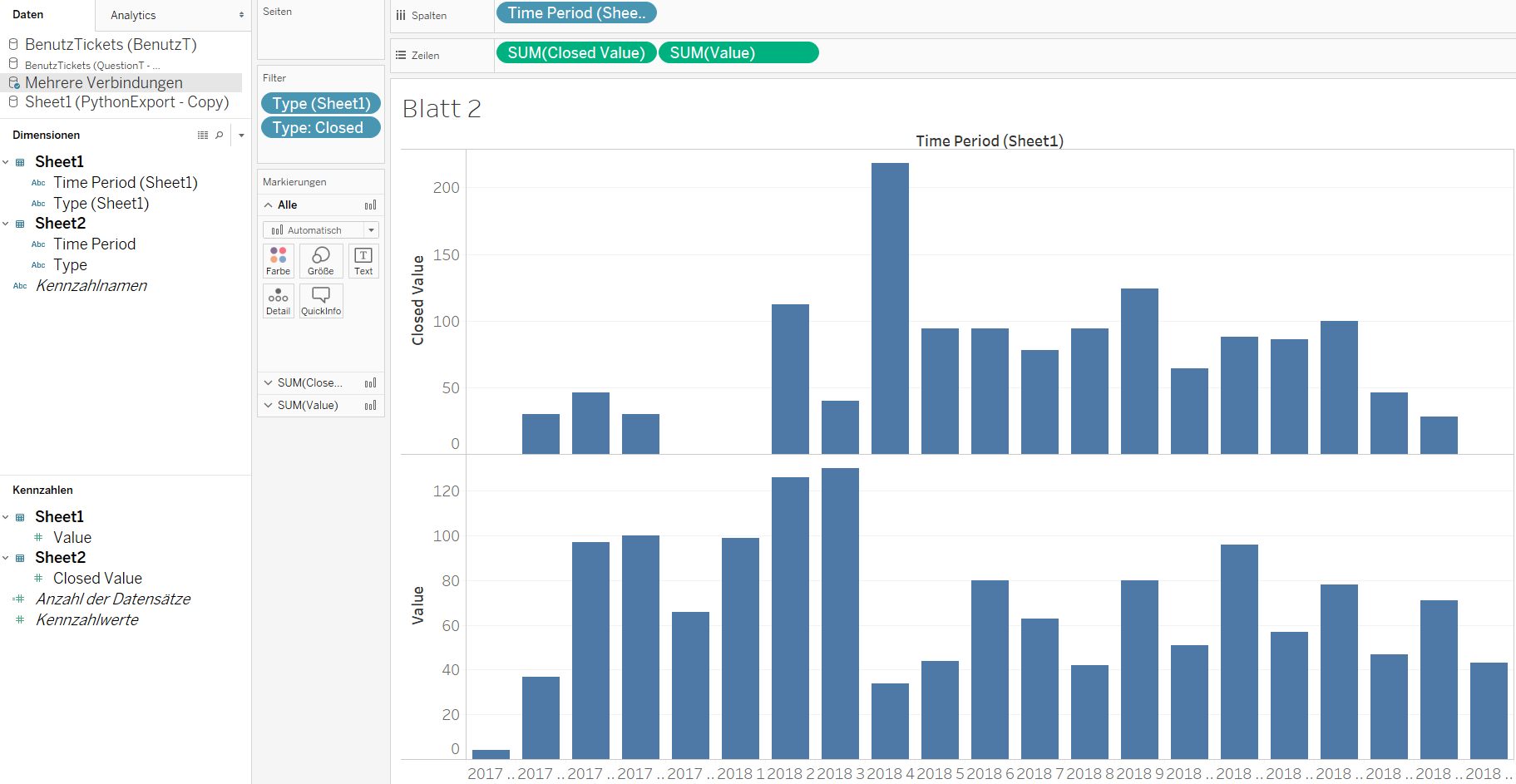Click the list view icon in Dimensionen
This screenshot has height=784, width=1516.
click(x=203, y=135)
